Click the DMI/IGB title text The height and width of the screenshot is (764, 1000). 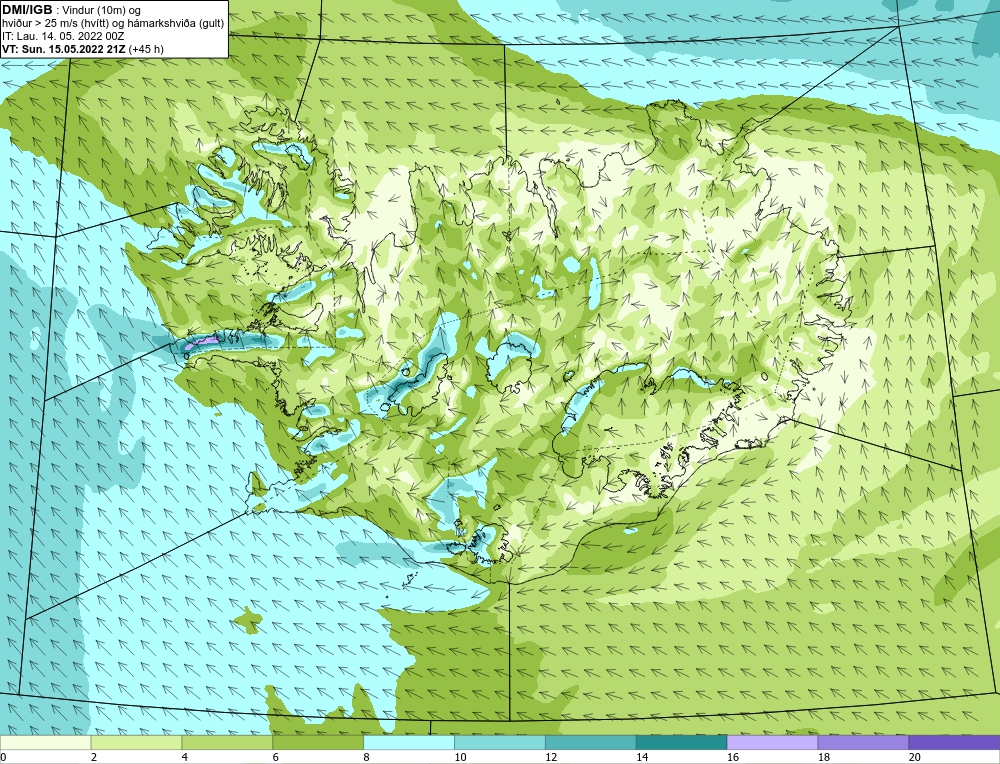[x=27, y=10]
